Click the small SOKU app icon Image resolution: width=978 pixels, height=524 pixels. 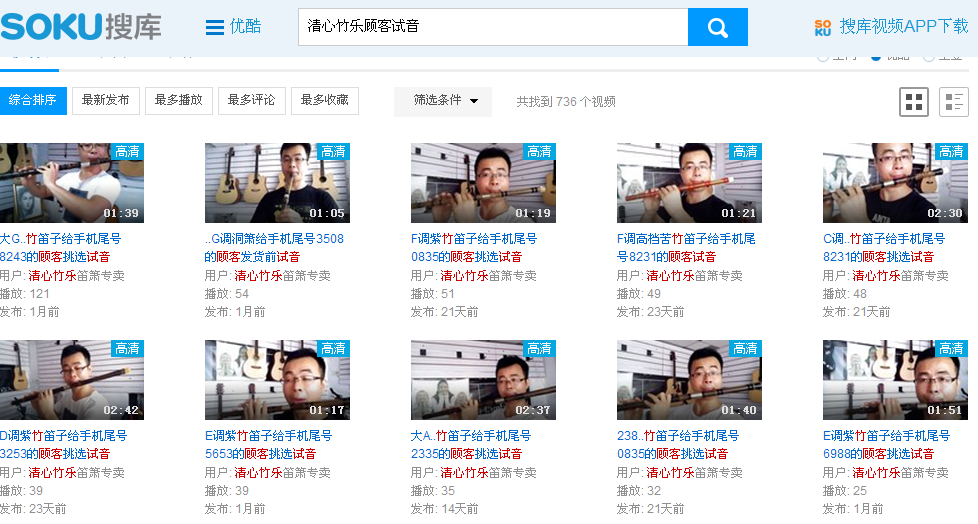tap(822, 27)
